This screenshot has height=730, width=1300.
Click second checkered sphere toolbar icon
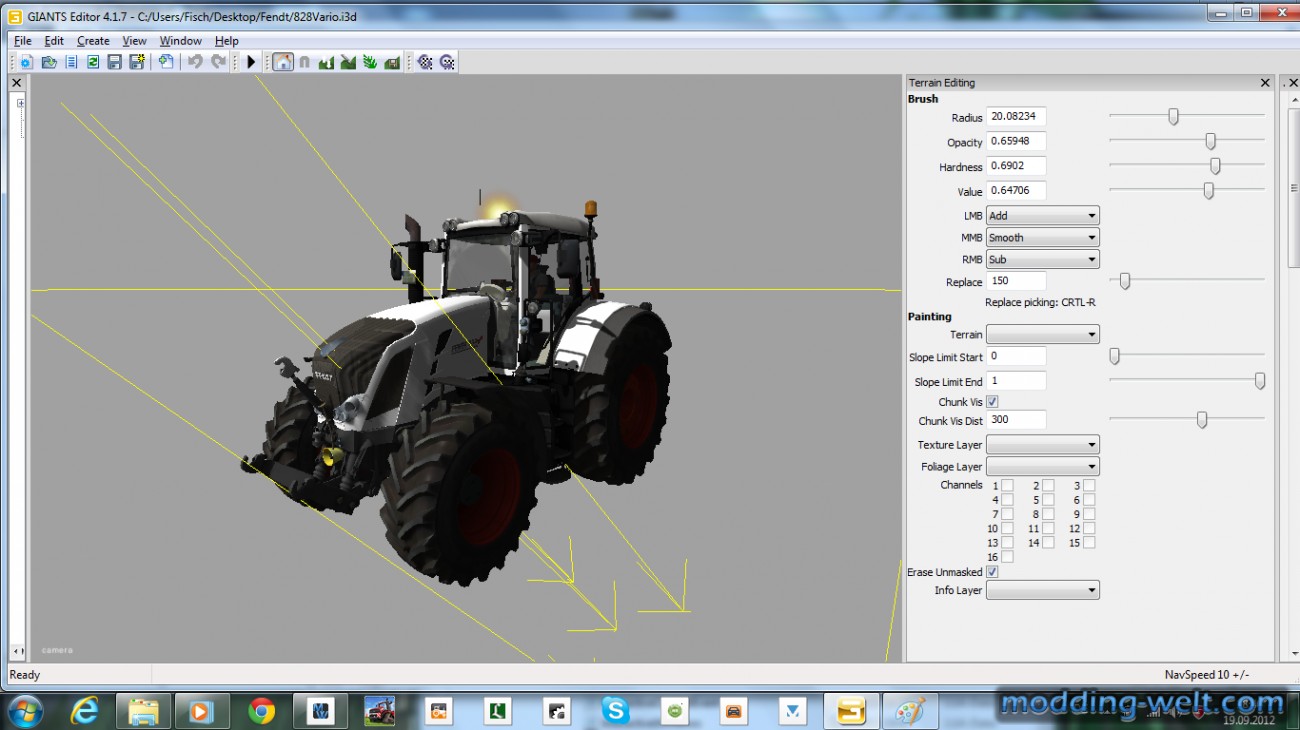pos(447,62)
